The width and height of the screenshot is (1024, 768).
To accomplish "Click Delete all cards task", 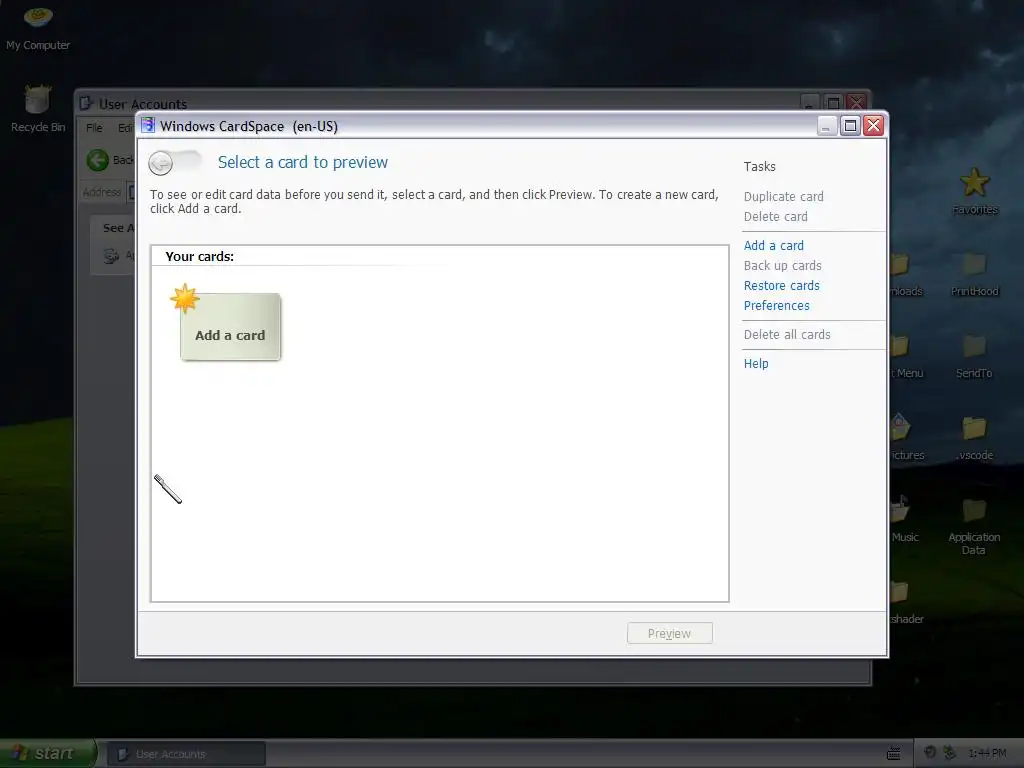I will click(x=787, y=334).
